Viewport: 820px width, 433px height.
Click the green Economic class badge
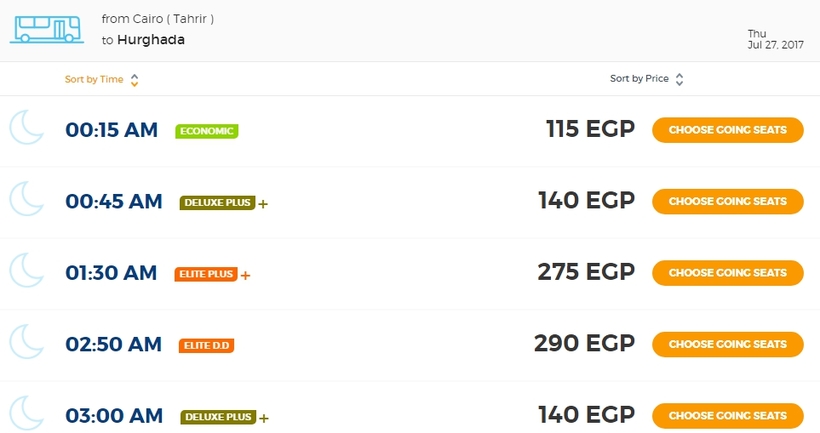pos(207,131)
